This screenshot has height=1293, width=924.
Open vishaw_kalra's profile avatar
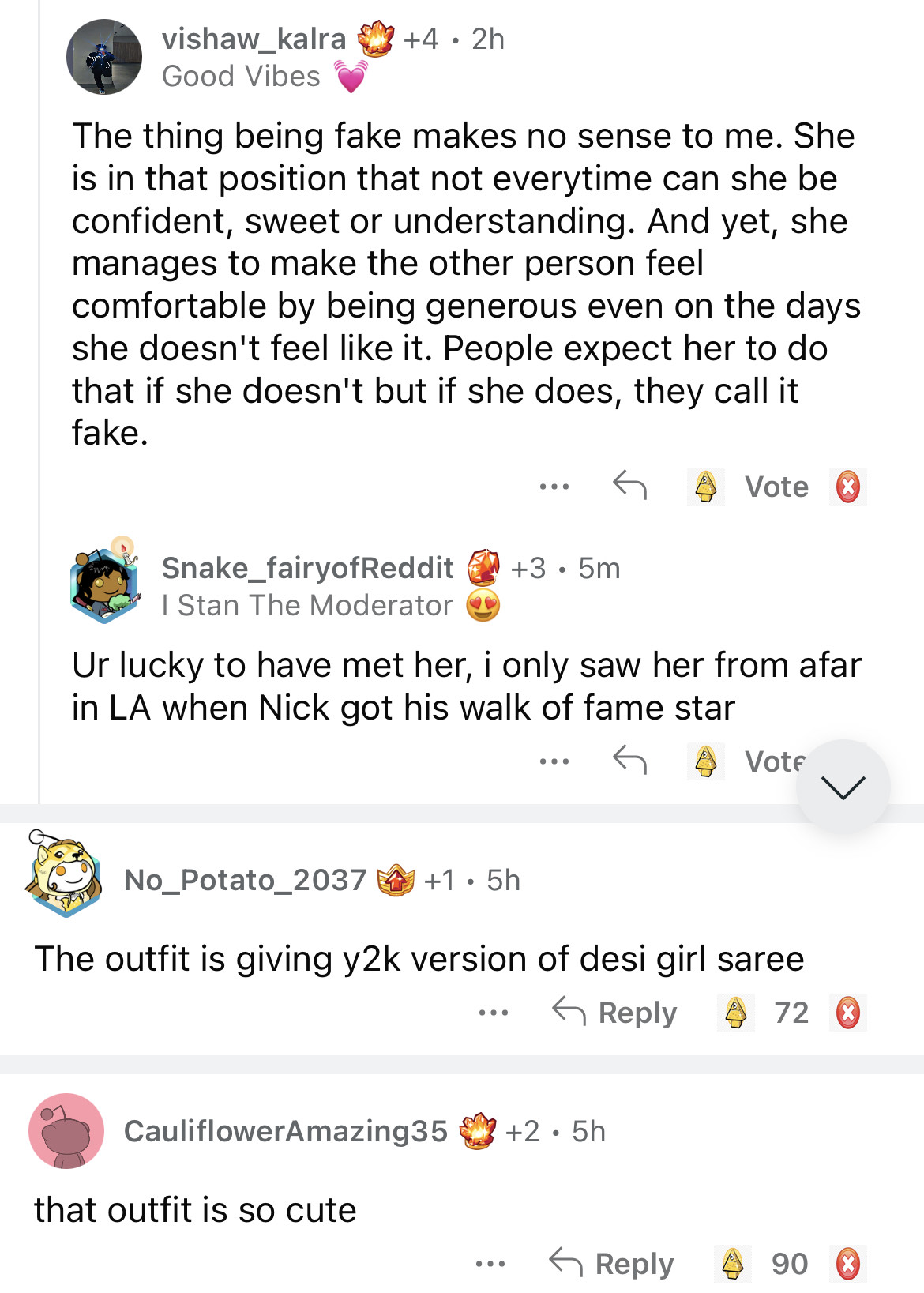click(104, 57)
